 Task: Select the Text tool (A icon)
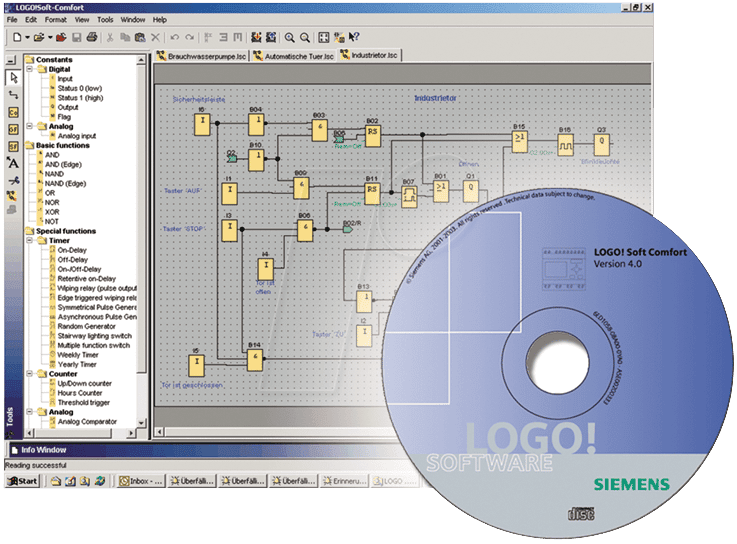[13, 163]
